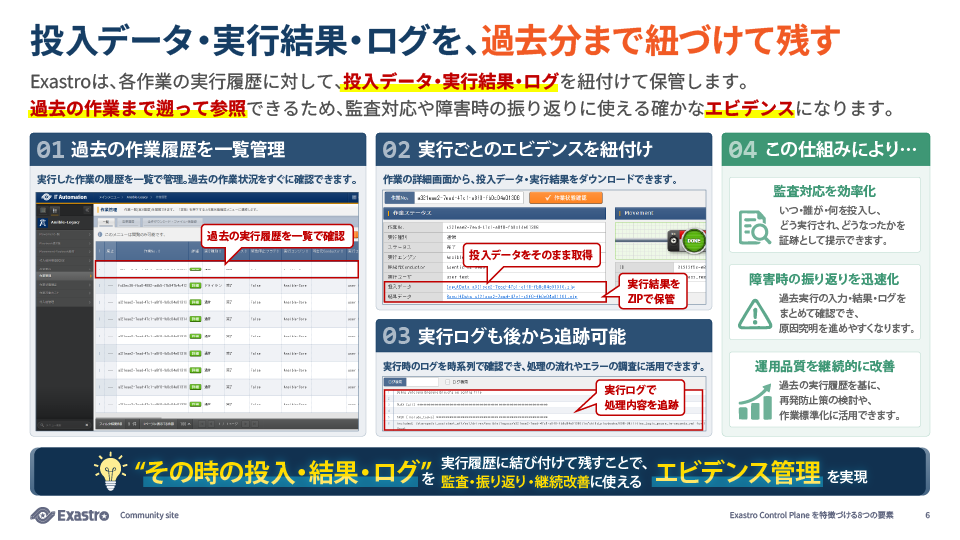Viewport: 960px width, 540px height.
Task: Open the 投入データ zip file link
Action: tap(511, 287)
